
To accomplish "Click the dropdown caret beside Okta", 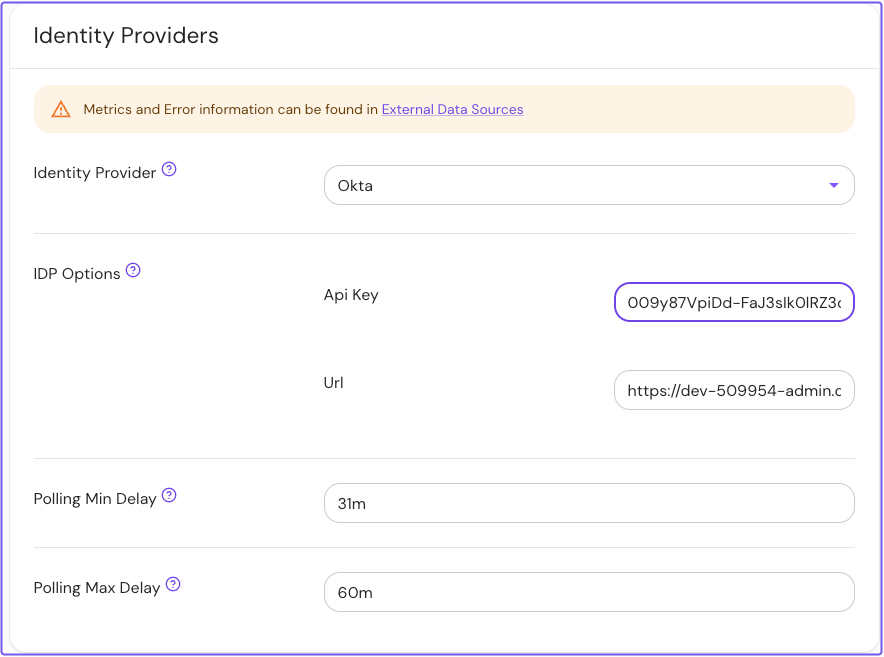I will [832, 185].
